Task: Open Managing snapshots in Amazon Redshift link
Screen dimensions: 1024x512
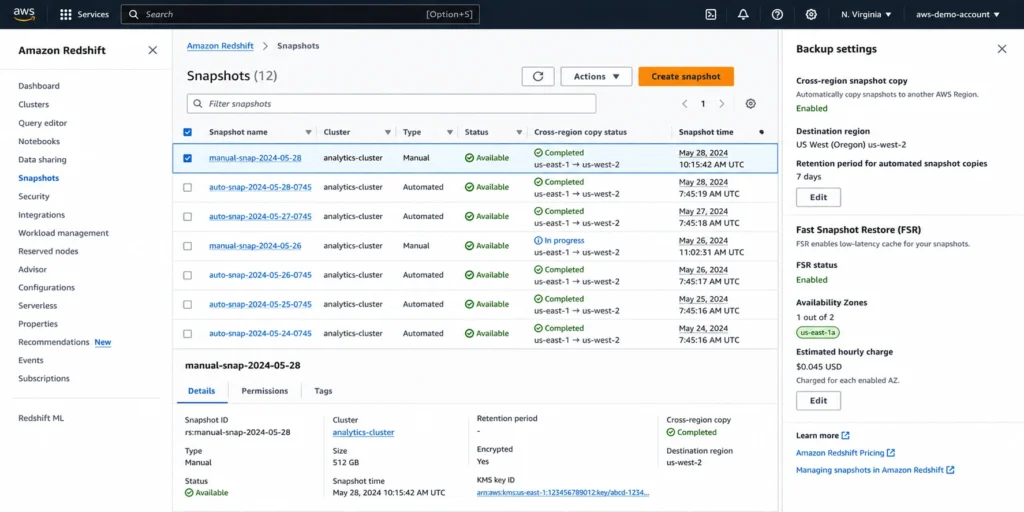Action: 875,470
